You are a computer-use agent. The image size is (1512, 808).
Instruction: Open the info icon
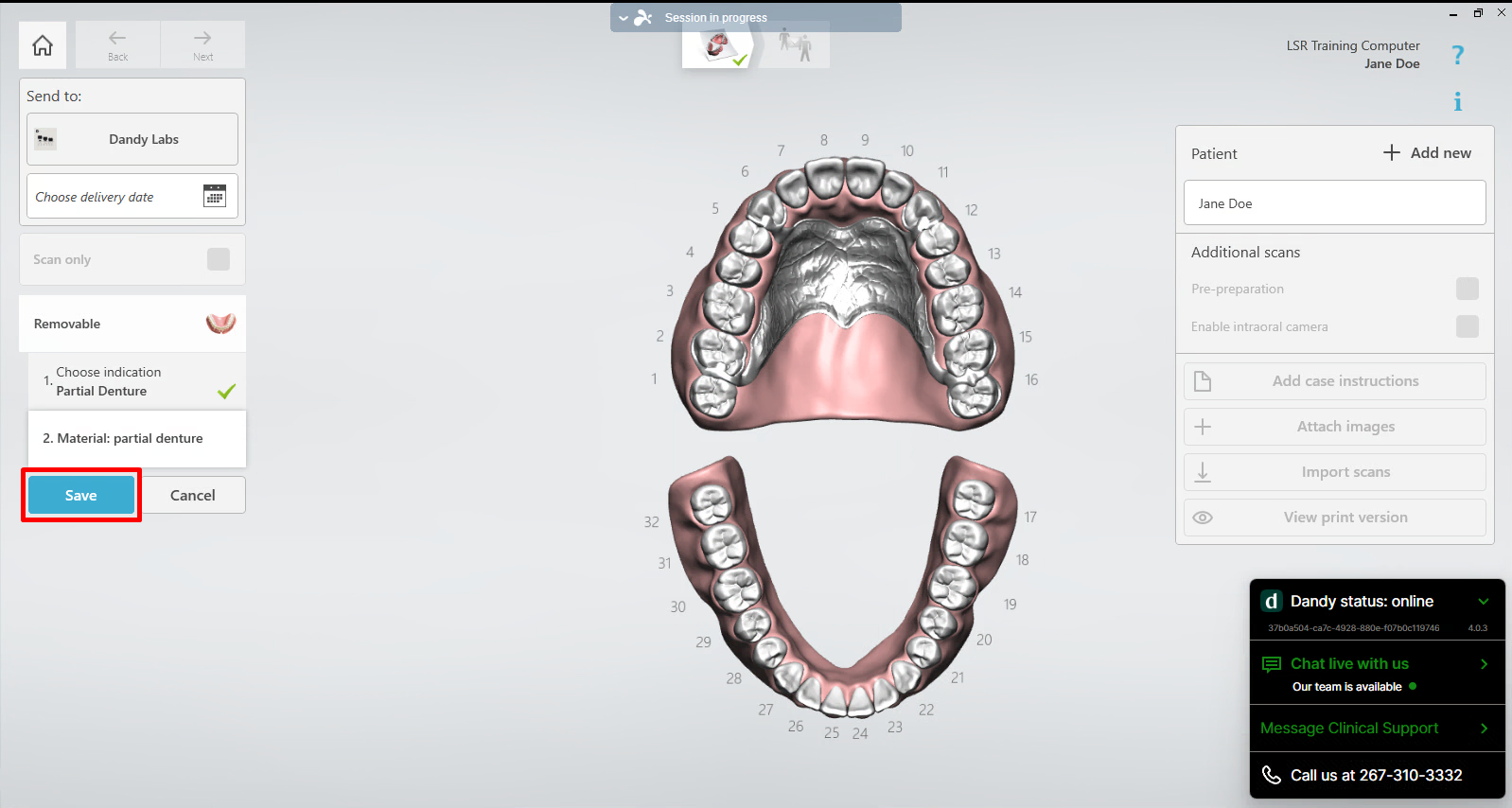1457,101
